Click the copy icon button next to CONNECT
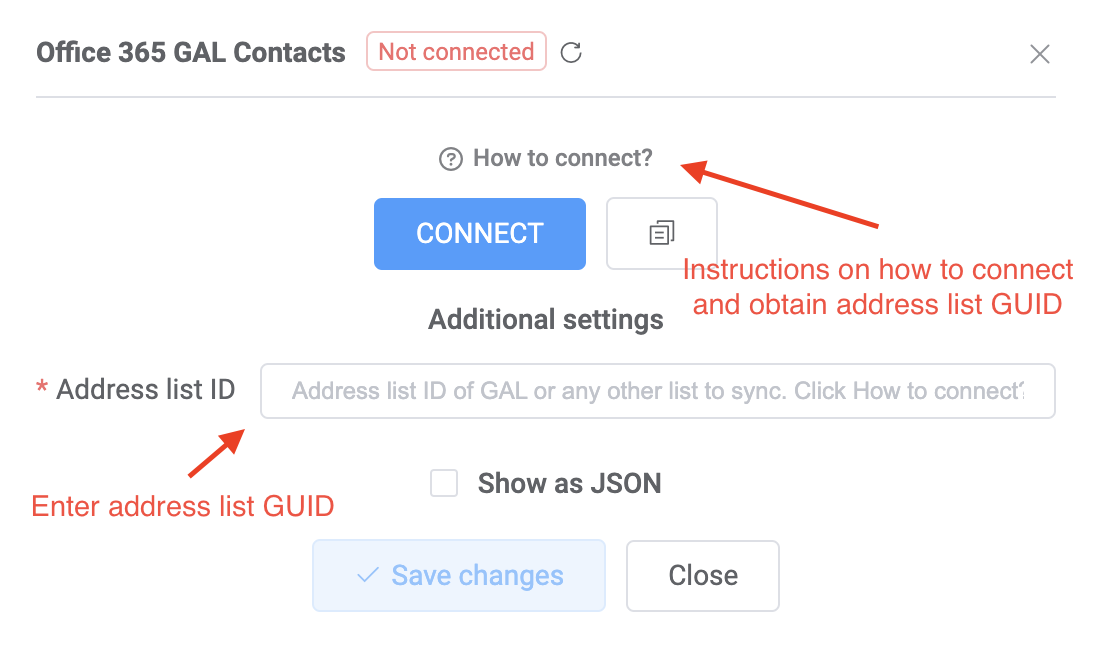This screenshot has height=650, width=1094. coord(661,233)
